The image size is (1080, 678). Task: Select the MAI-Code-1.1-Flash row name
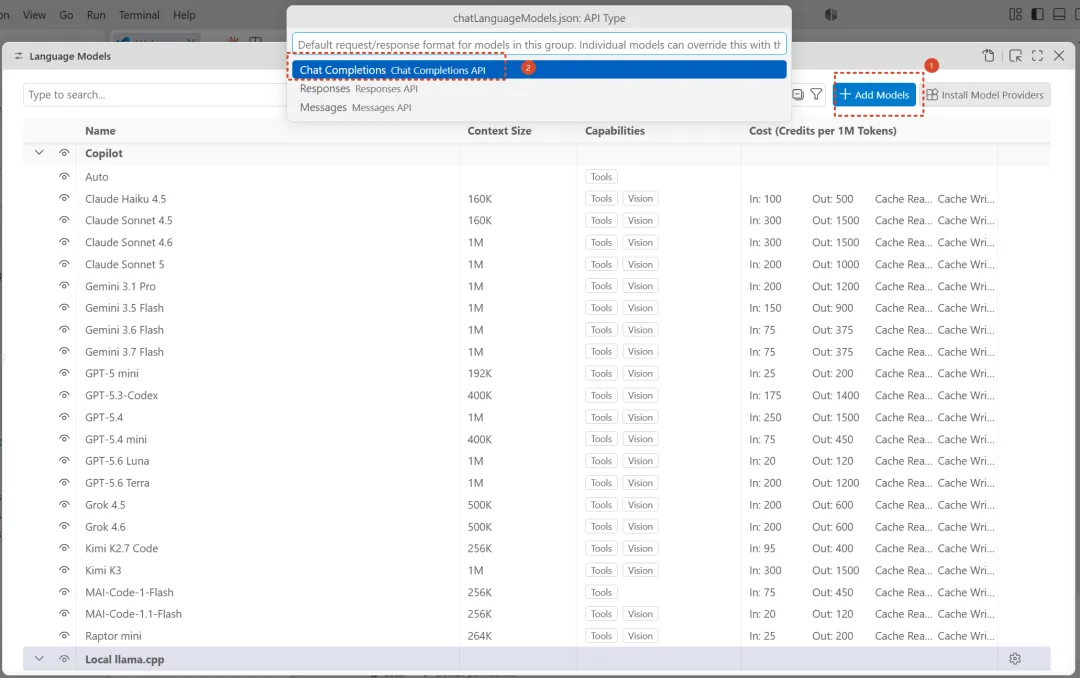tap(133, 613)
